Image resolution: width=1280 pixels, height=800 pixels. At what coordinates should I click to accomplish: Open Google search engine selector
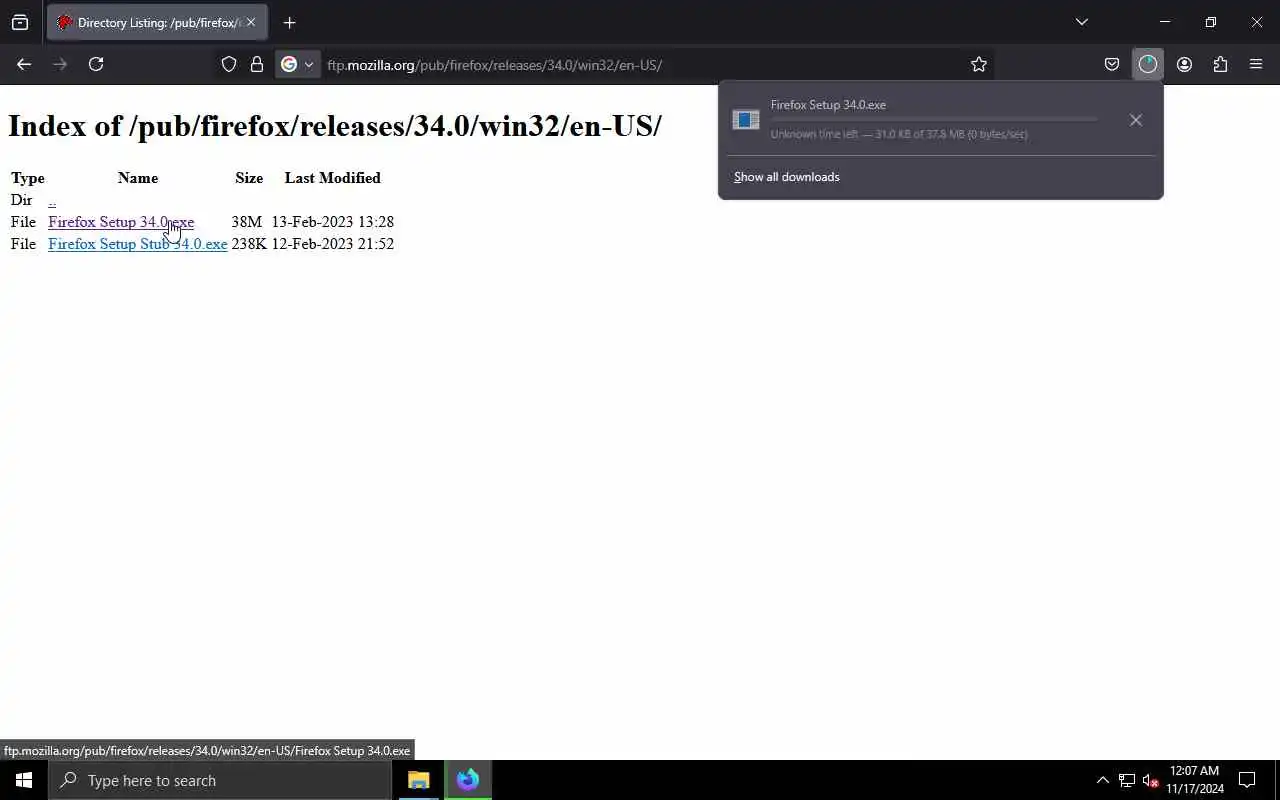click(297, 64)
